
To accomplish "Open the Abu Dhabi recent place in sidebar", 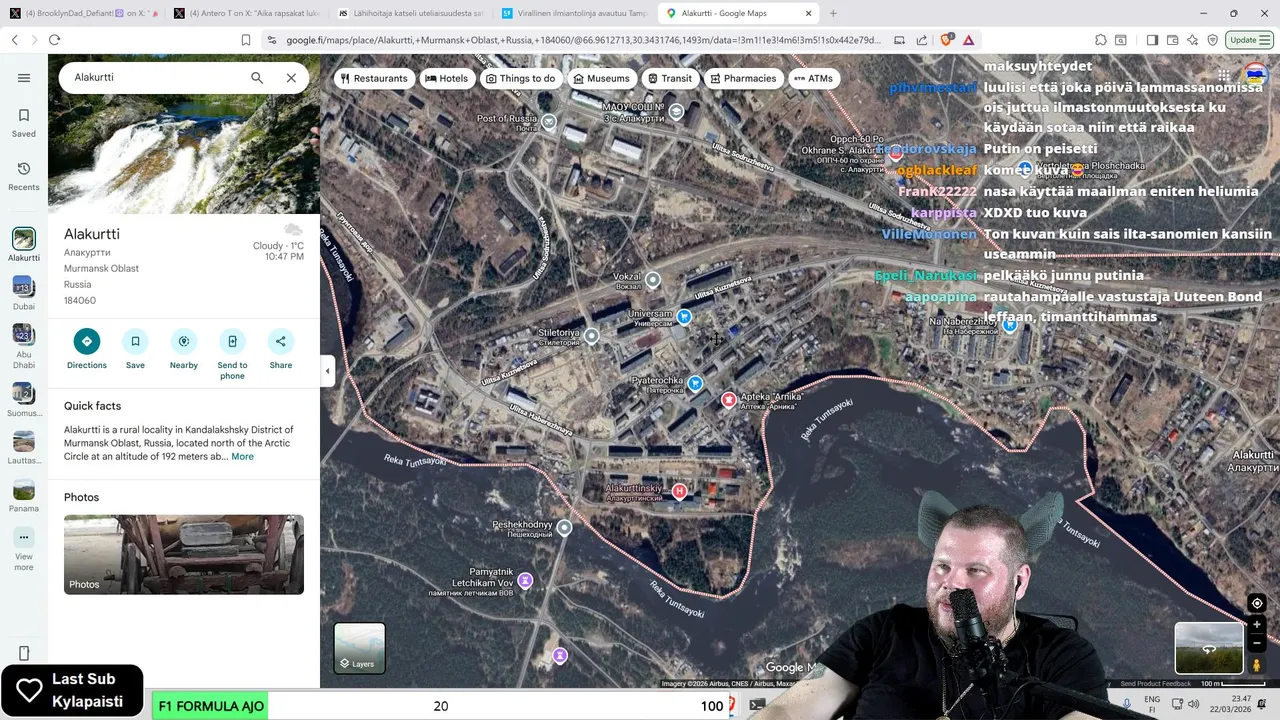I will (x=24, y=346).
